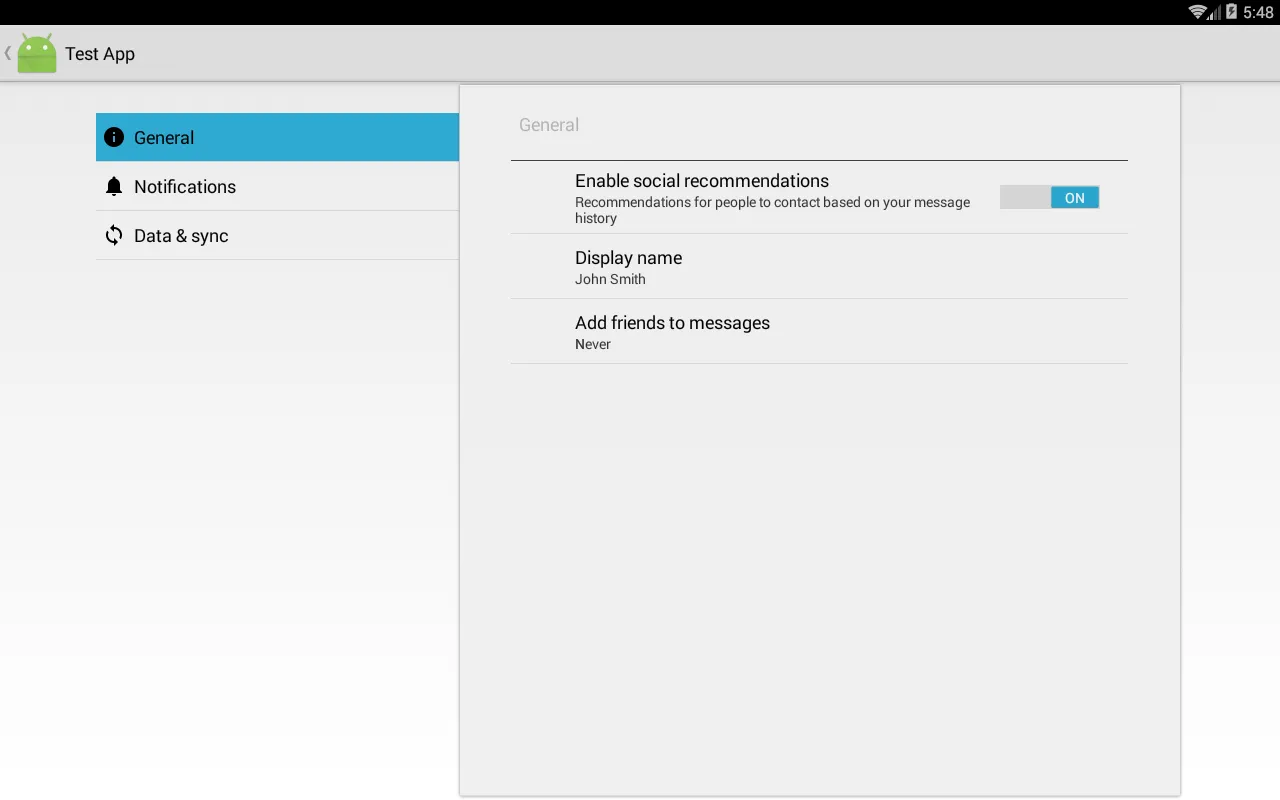1280x800 pixels.
Task: Tap the Wi-Fi status icon
Action: (x=1196, y=12)
